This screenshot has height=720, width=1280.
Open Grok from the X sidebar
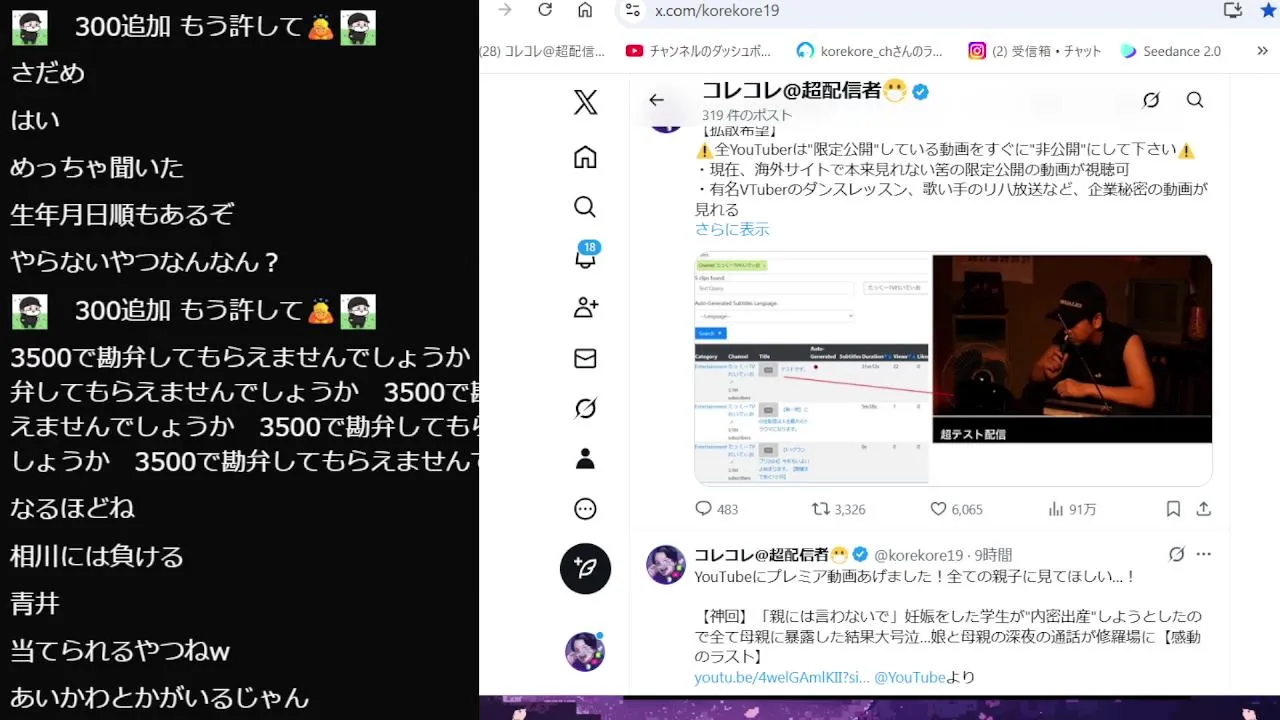pos(586,408)
